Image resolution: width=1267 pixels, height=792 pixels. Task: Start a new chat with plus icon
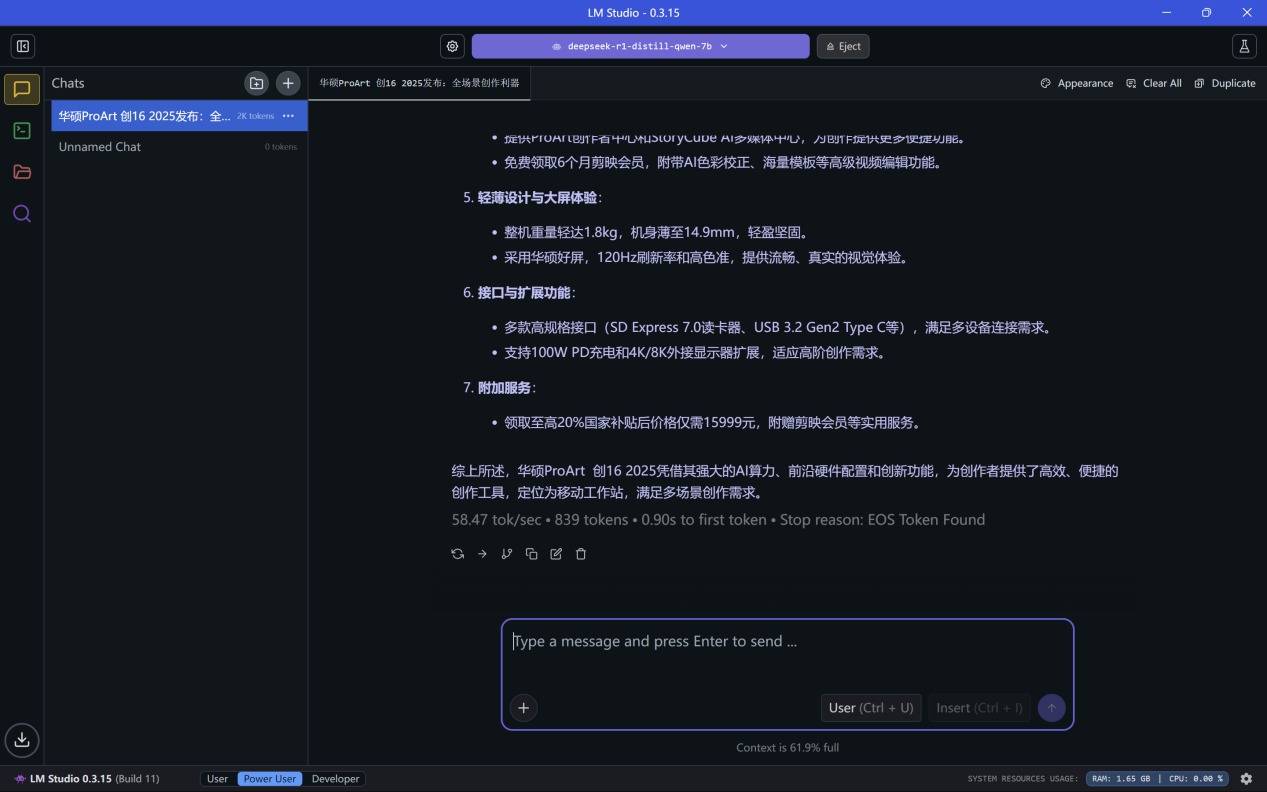288,83
